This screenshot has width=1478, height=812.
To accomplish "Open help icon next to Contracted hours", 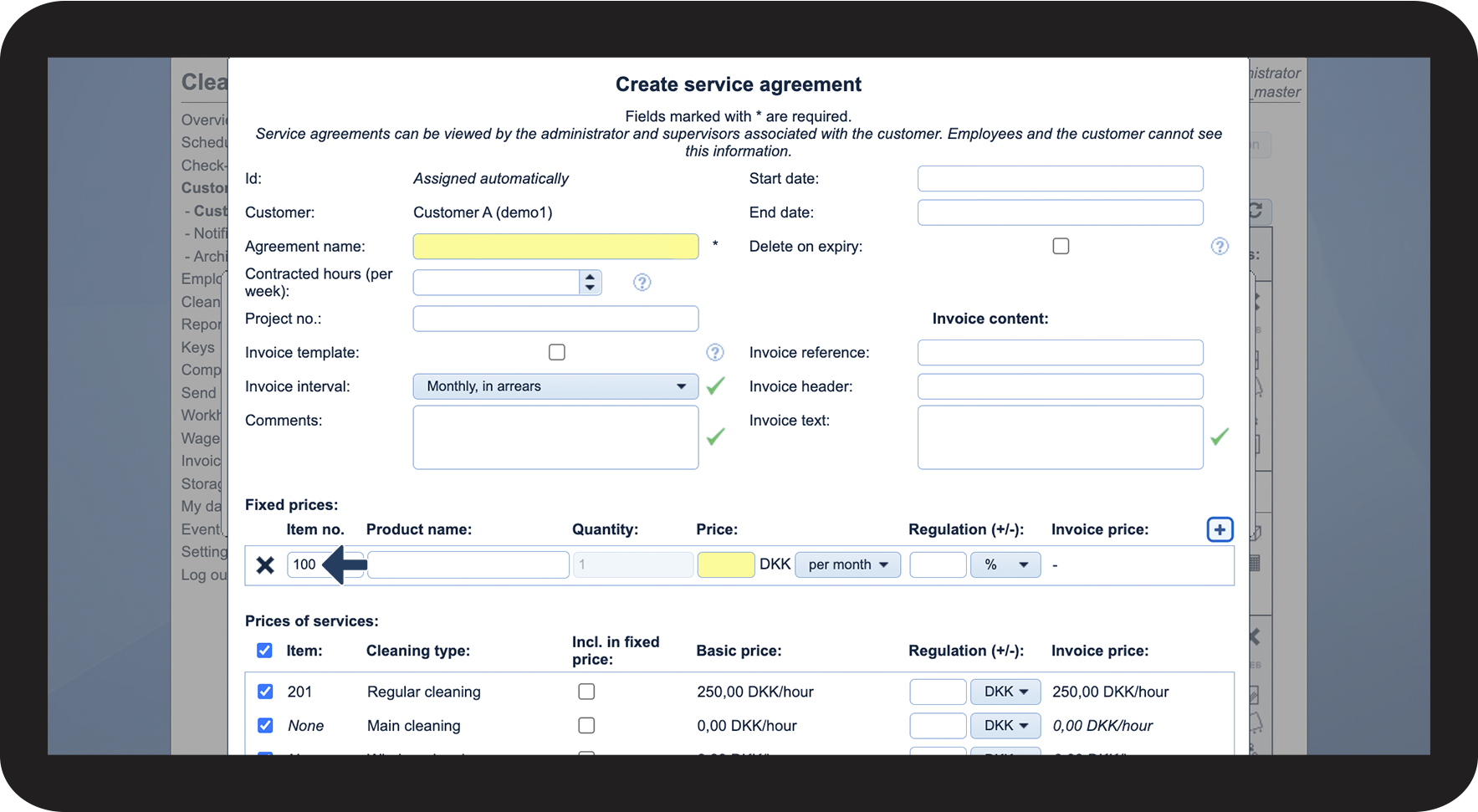I will [x=642, y=283].
